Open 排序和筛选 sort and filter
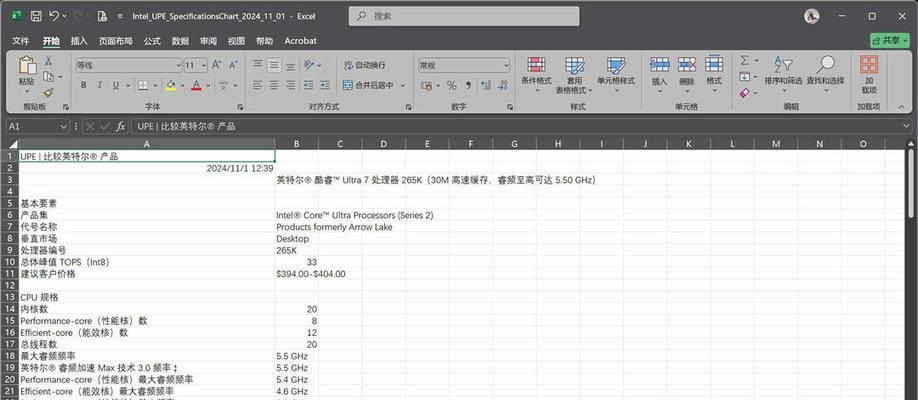This screenshot has height=400, width=918. (x=783, y=75)
